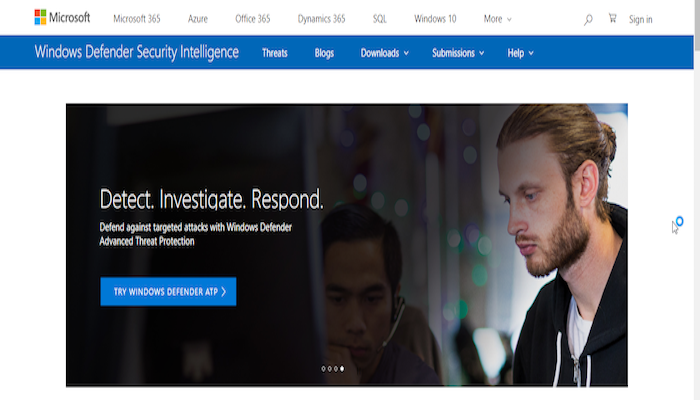The image size is (700, 400).
Task: Click Sign in link
Action: pyautogui.click(x=641, y=19)
